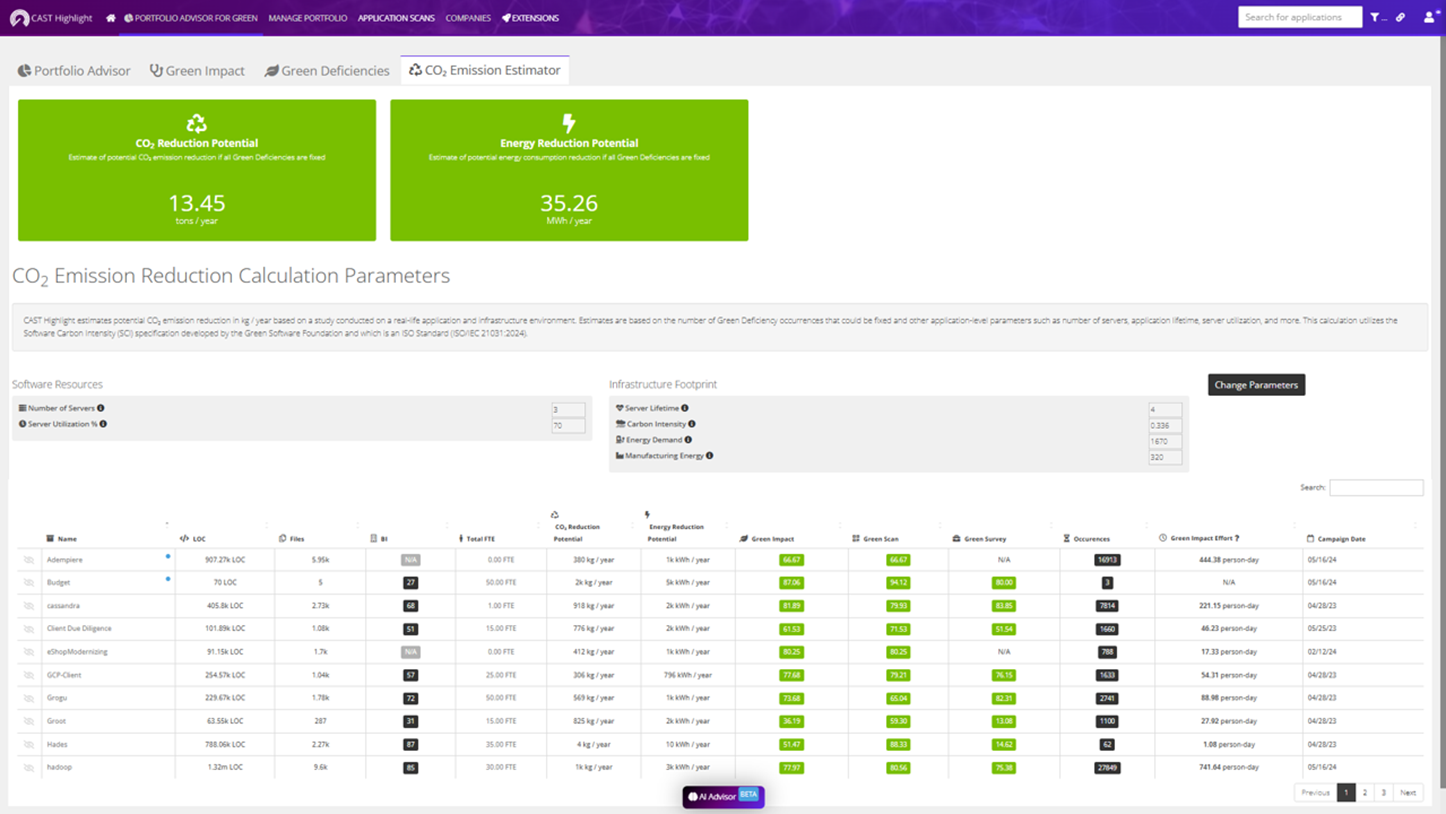Open the filter dropdown beside application search
This screenshot has width=1446, height=814.
point(1378,18)
